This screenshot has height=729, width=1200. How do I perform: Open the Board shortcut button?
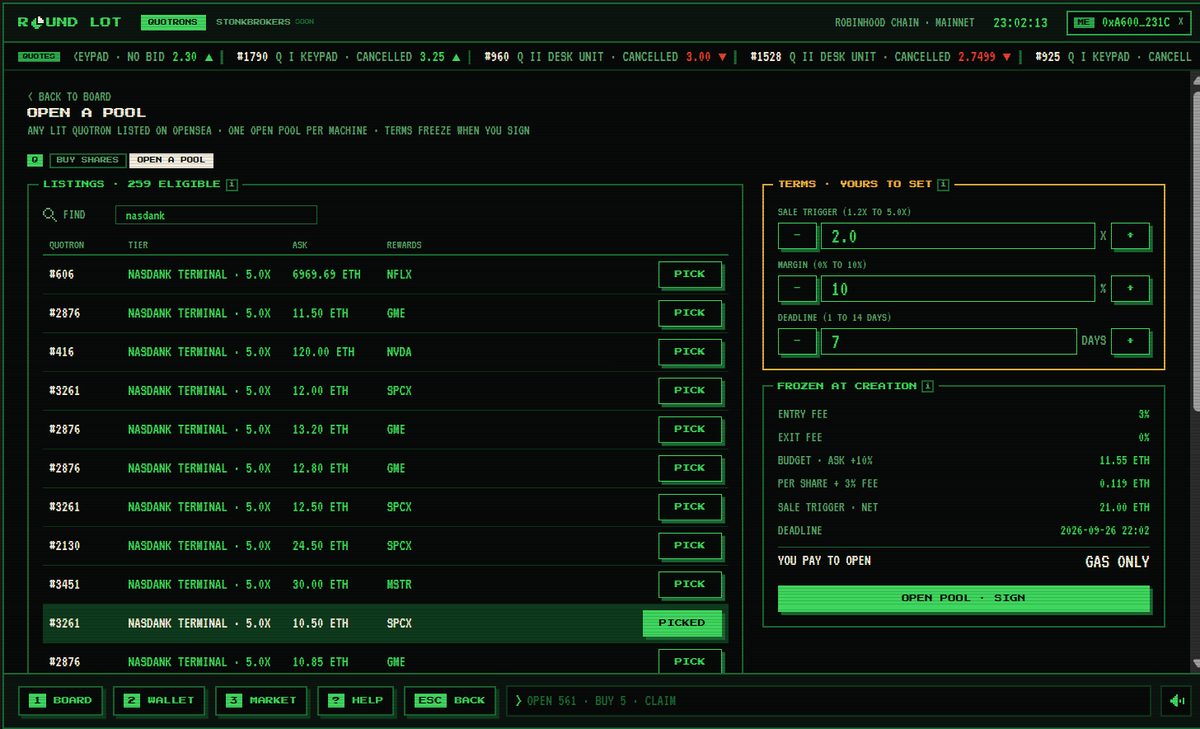tap(61, 701)
